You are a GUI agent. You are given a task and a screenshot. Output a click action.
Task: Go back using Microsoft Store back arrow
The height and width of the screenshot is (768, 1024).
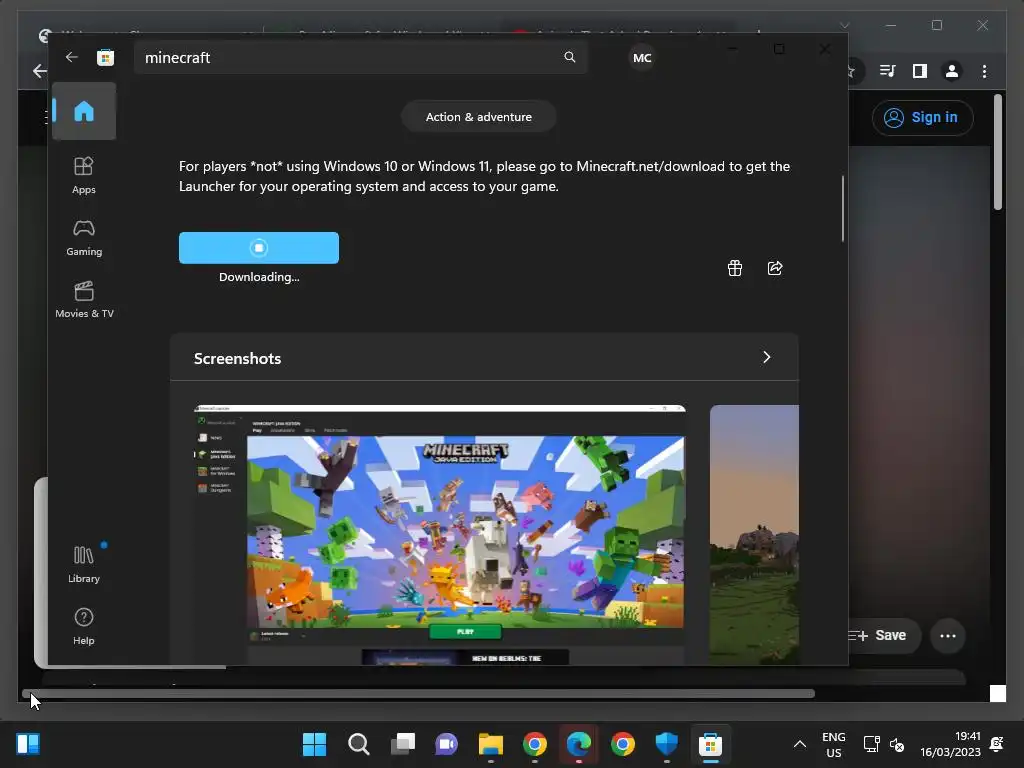pyautogui.click(x=72, y=57)
